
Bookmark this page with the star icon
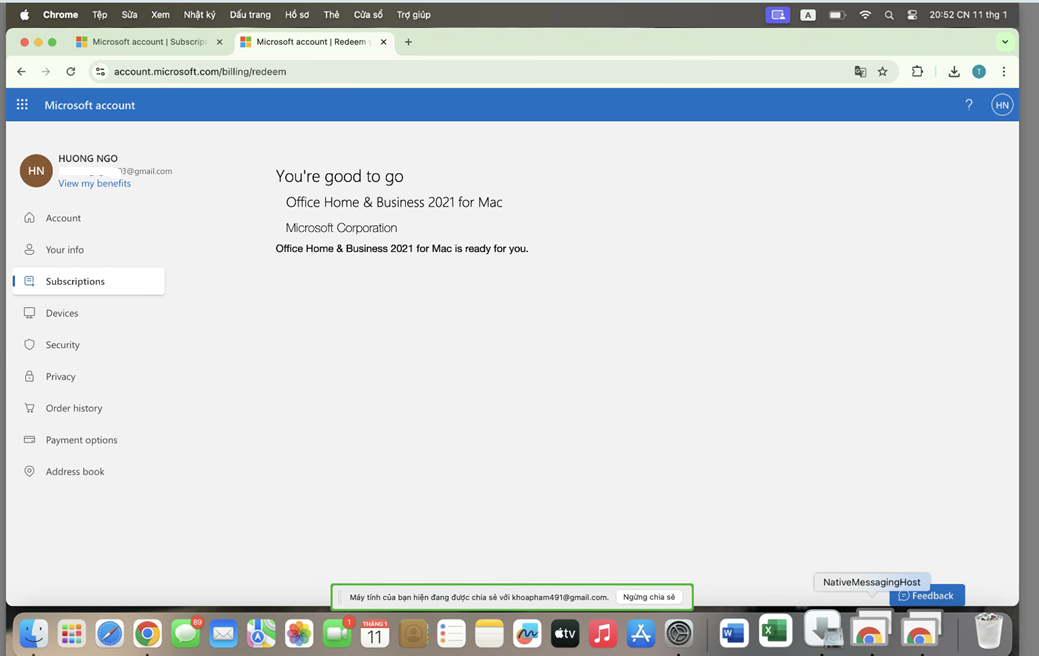[x=883, y=72]
